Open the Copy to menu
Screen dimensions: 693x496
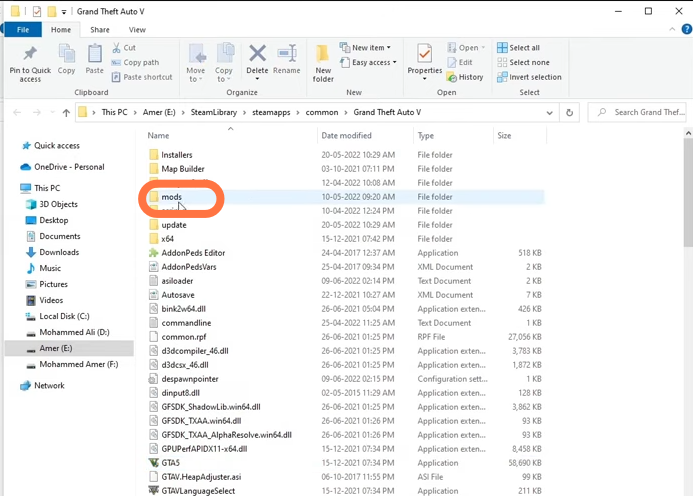pos(224,63)
